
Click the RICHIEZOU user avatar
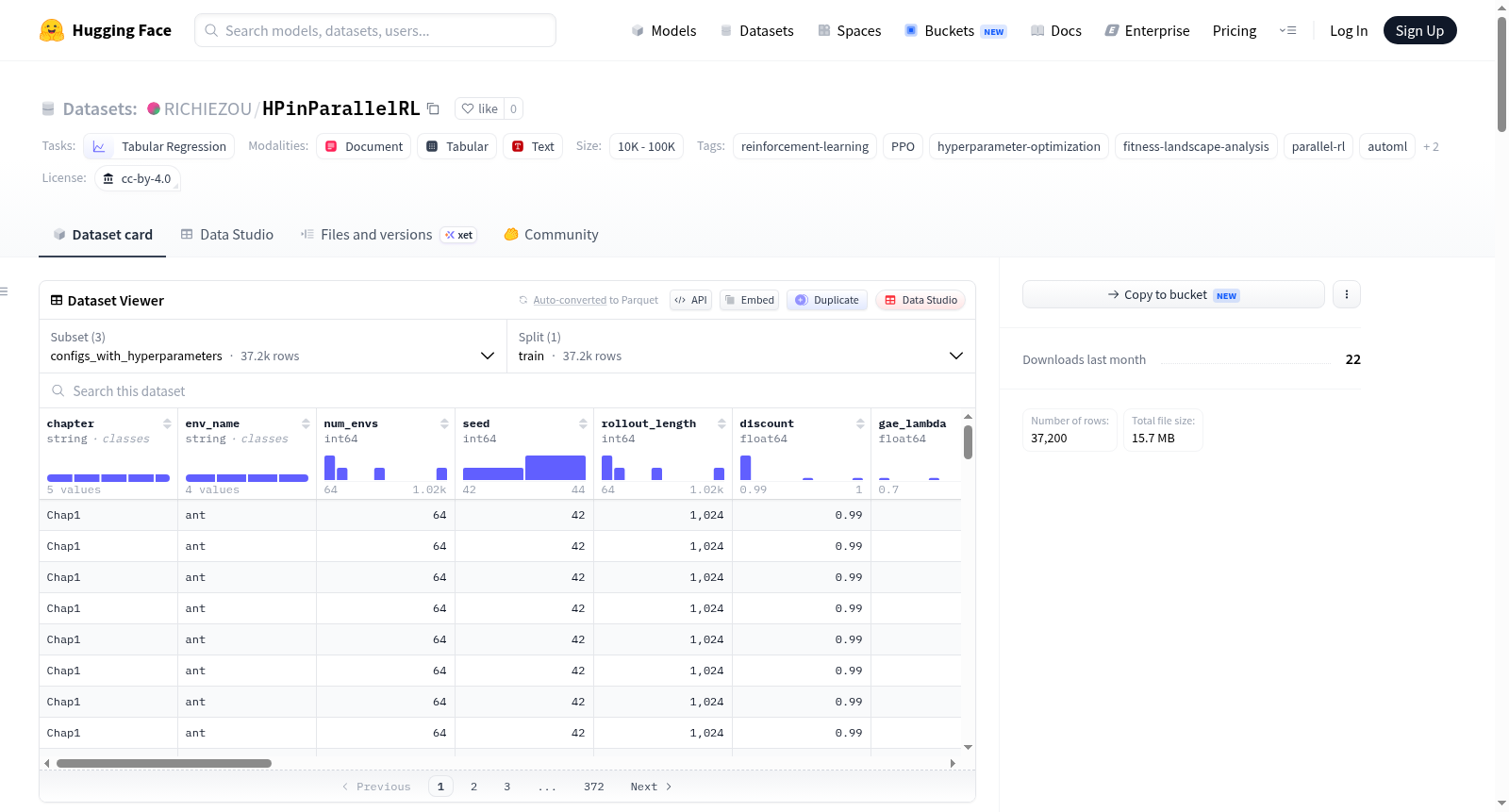pyautogui.click(x=154, y=108)
